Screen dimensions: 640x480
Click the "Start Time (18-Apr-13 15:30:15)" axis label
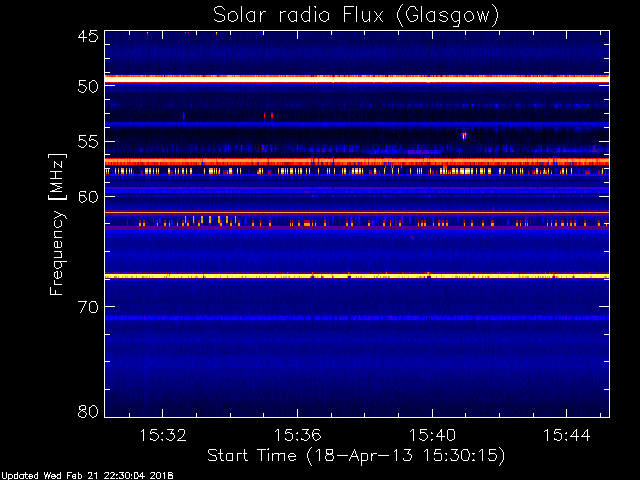pyautogui.click(x=356, y=455)
